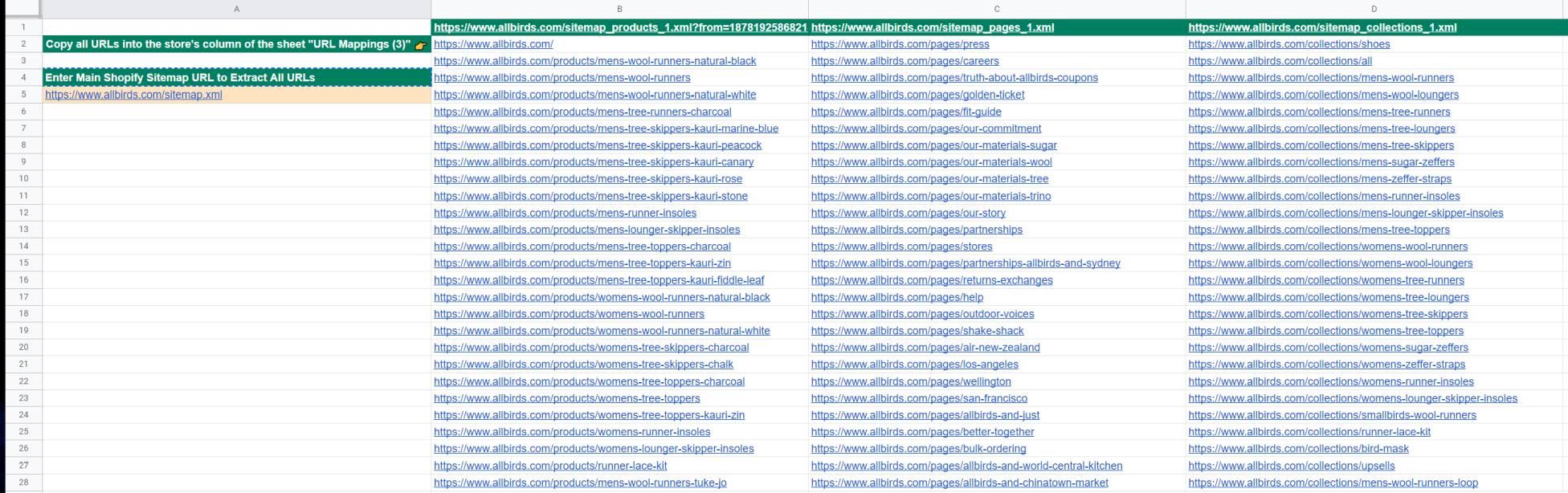
Task: Open the collections/upsells link
Action: point(1292,466)
